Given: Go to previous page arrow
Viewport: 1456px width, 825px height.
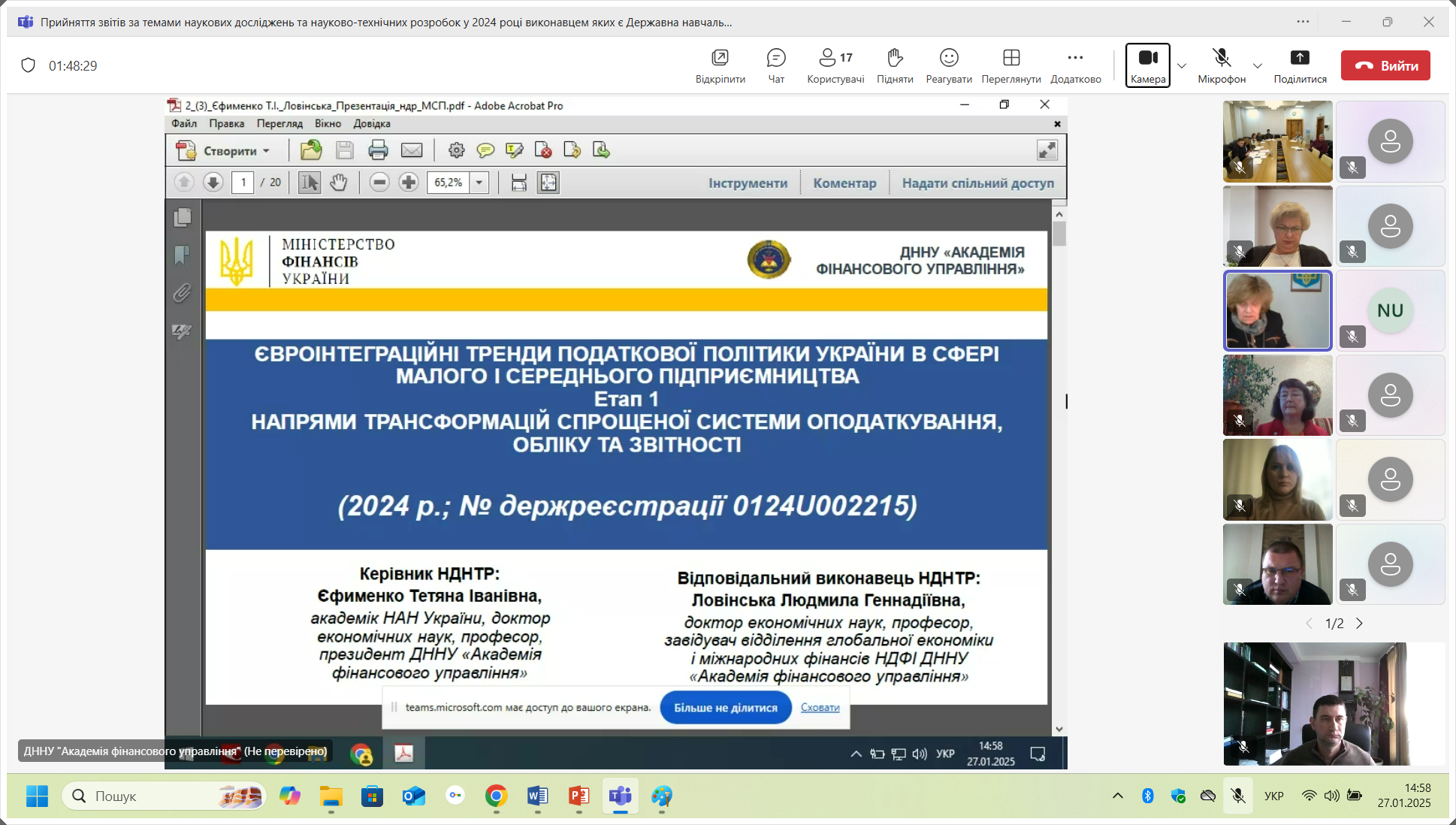Looking at the screenshot, I should pos(184,183).
